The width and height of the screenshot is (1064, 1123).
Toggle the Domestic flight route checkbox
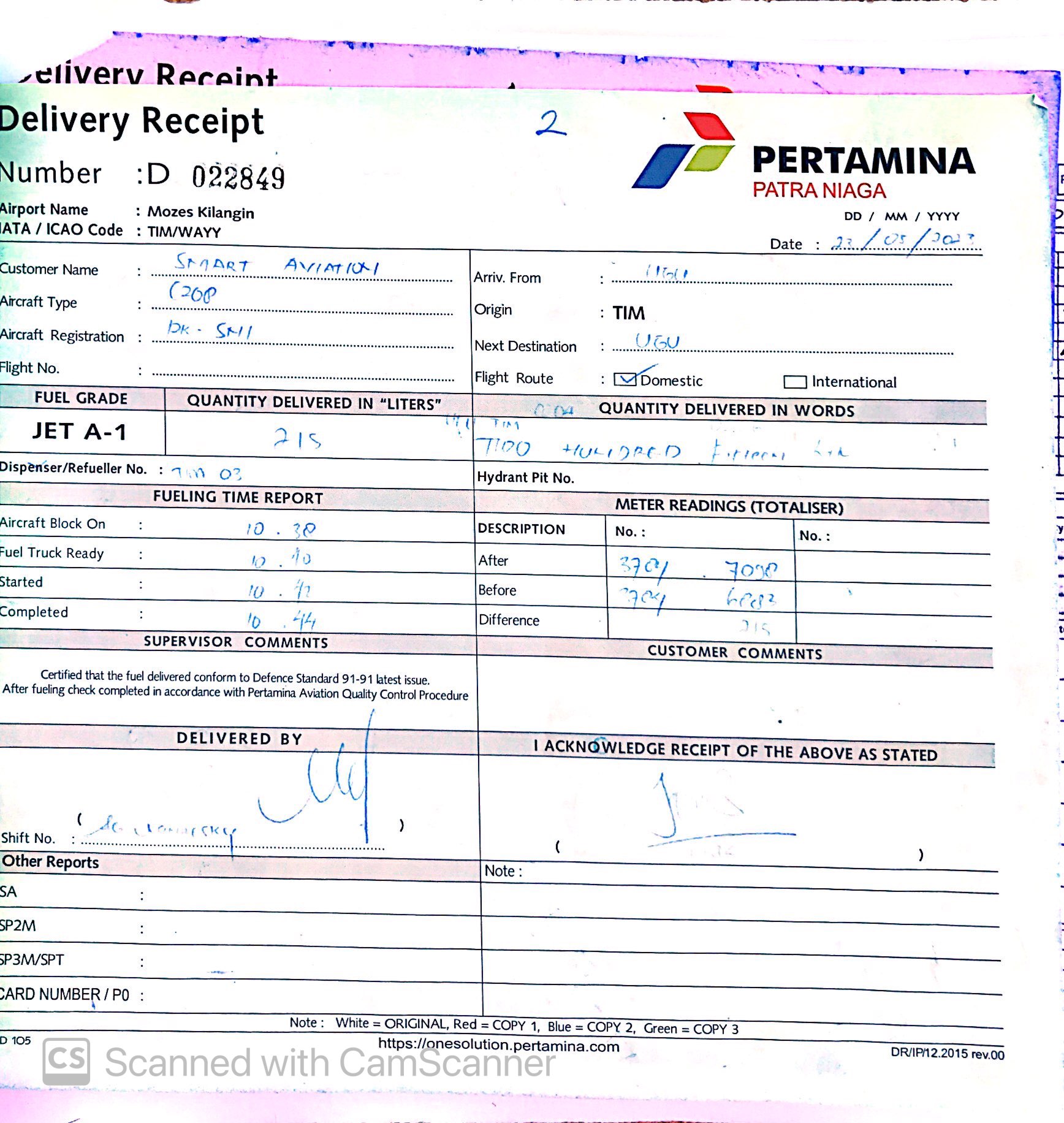pyautogui.click(x=625, y=379)
